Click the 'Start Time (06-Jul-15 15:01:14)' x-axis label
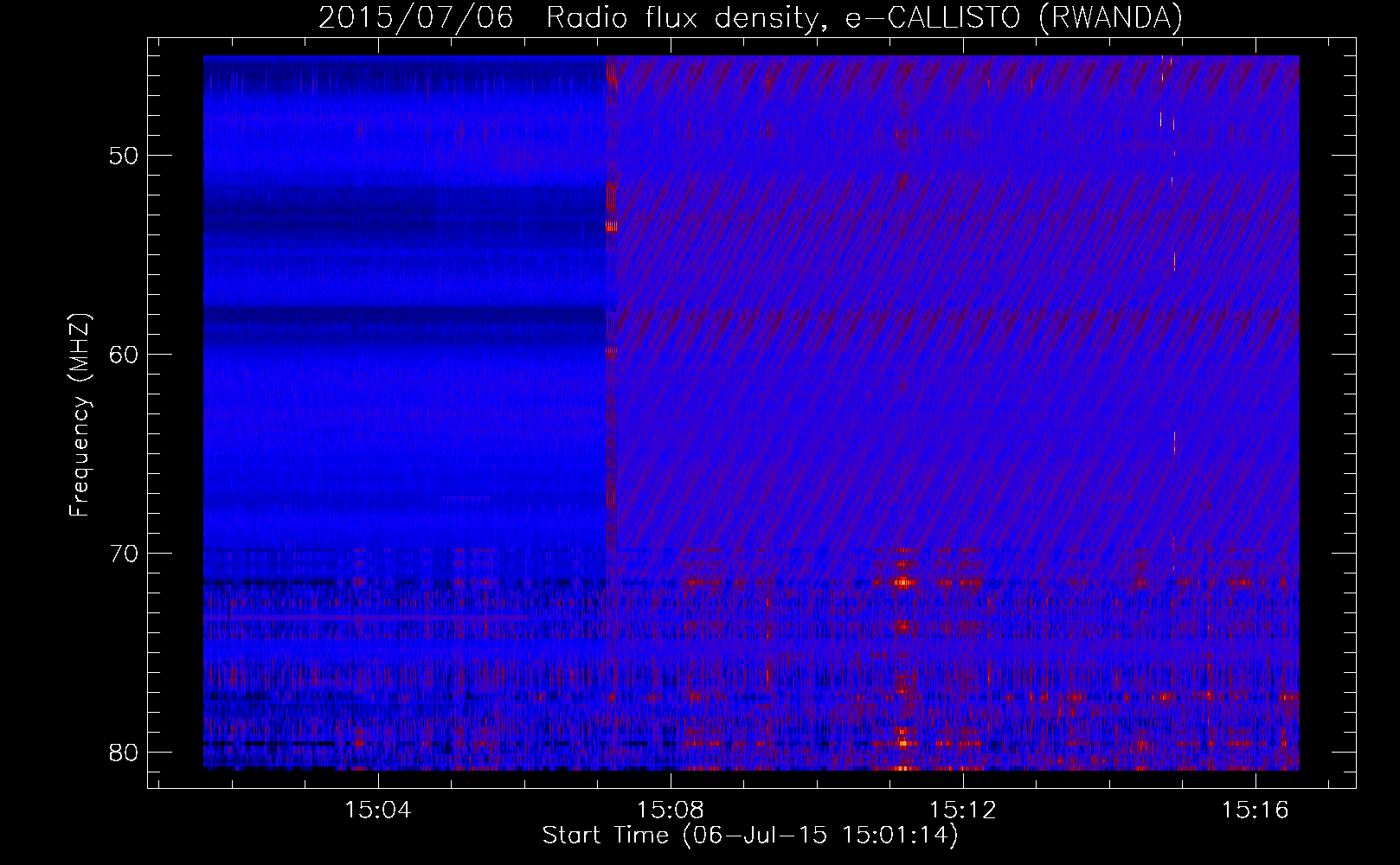1400x865 pixels. [750, 836]
